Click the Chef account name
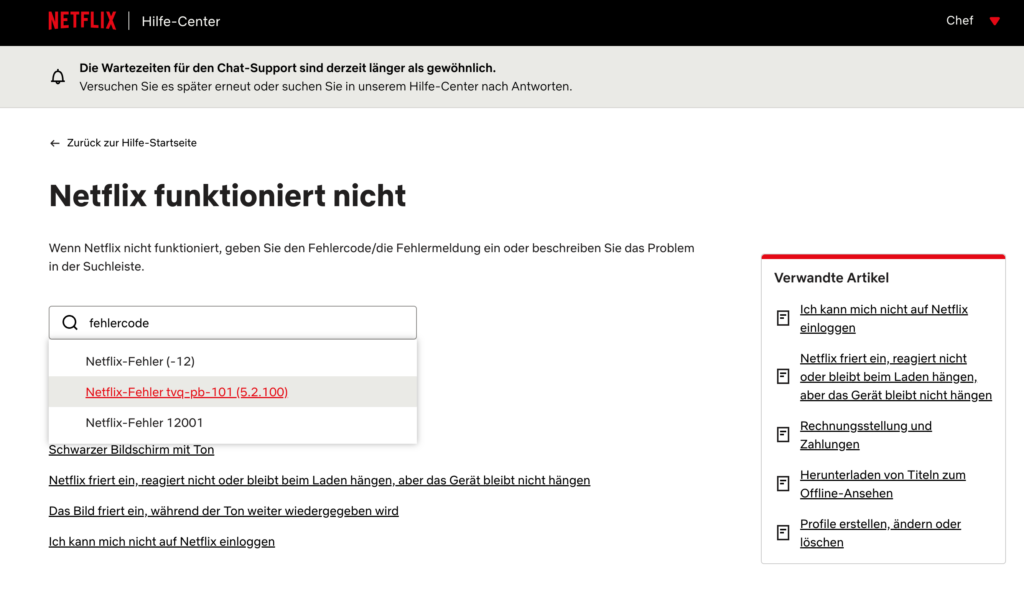Viewport: 1024px width, 607px height. tap(959, 21)
